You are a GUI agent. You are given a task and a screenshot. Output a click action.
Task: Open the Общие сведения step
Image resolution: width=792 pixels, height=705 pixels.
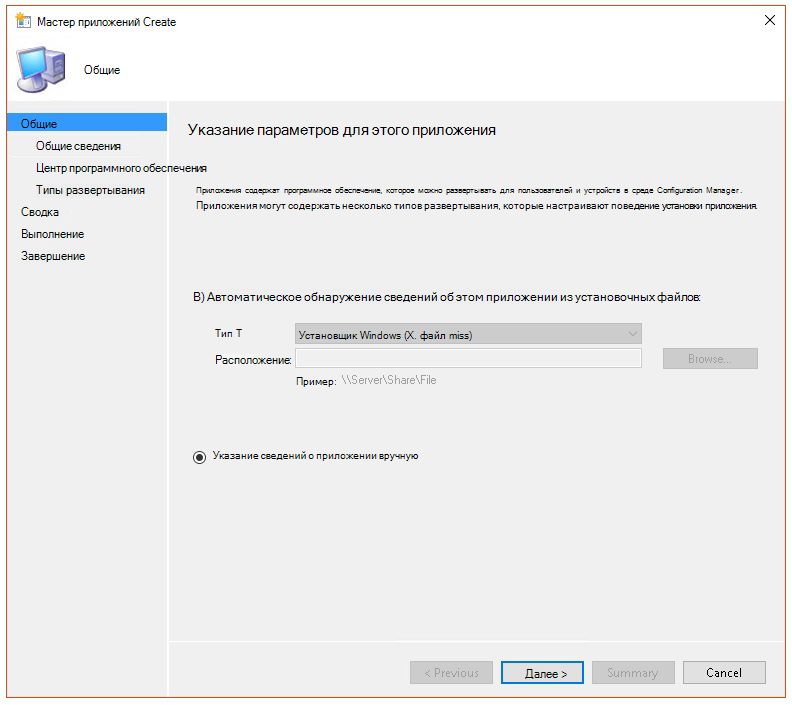click(x=78, y=146)
